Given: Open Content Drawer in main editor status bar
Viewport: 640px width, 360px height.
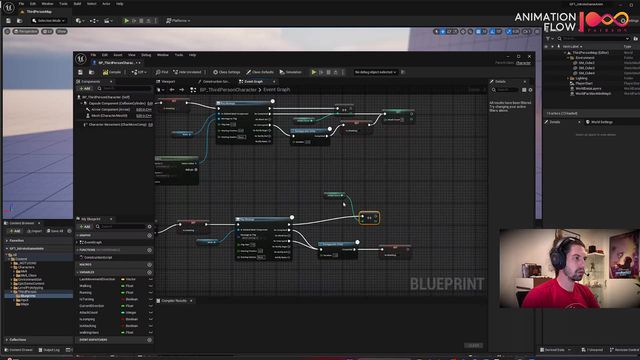Looking at the screenshot, I should pos(19,350).
